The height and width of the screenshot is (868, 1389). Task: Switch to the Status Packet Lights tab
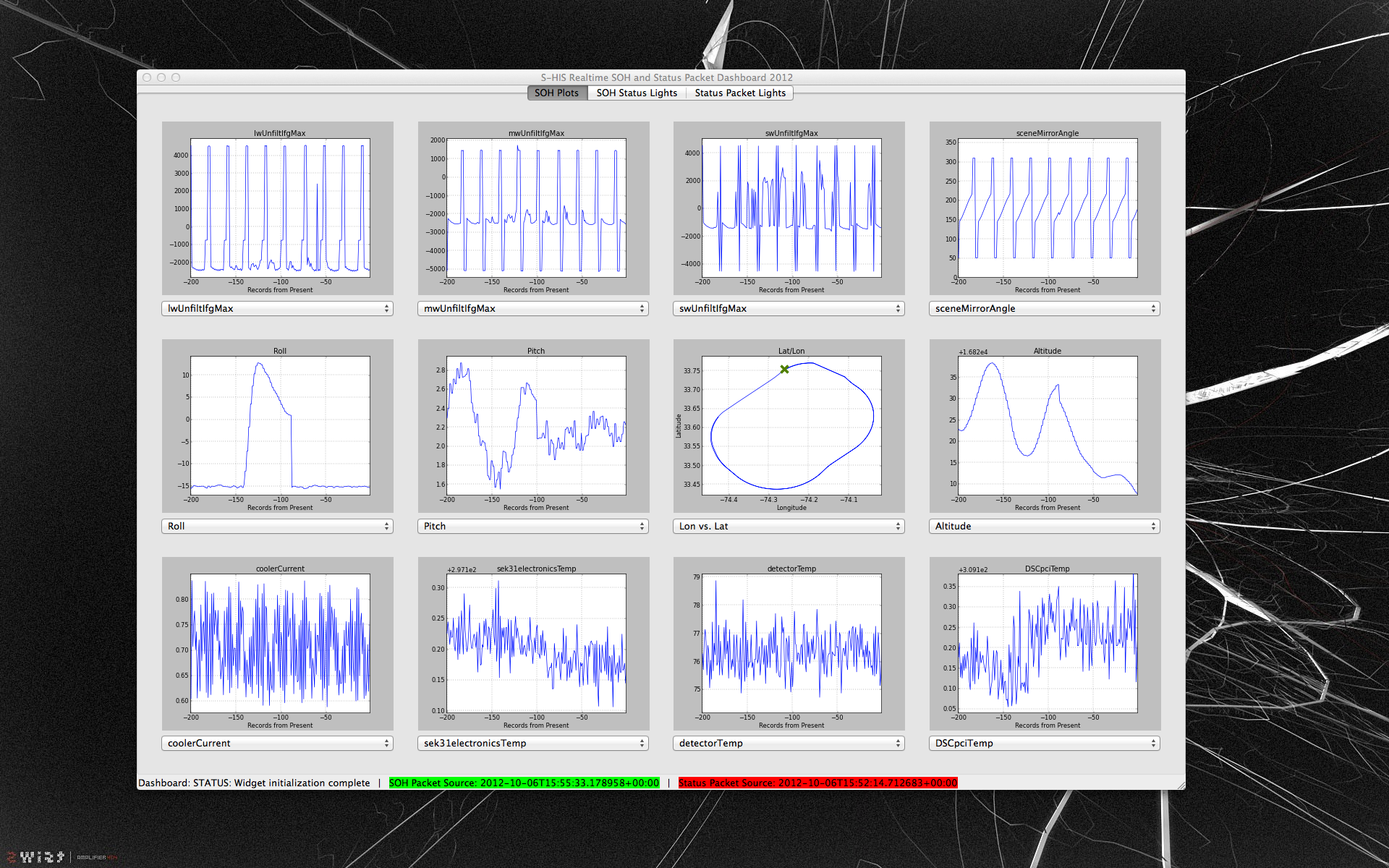pos(739,93)
